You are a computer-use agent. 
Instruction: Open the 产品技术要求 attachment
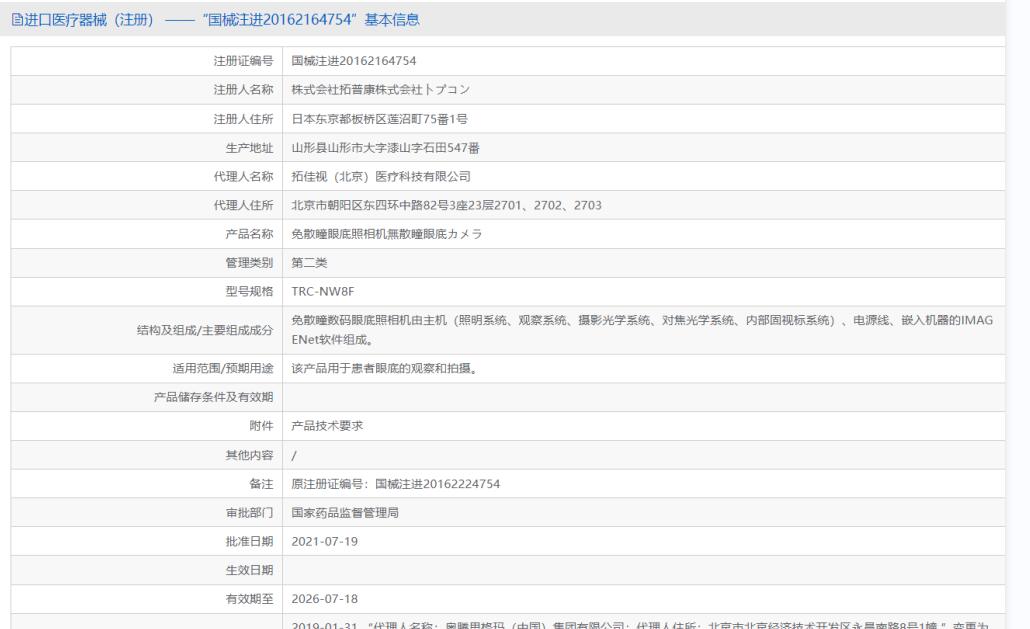pos(327,426)
